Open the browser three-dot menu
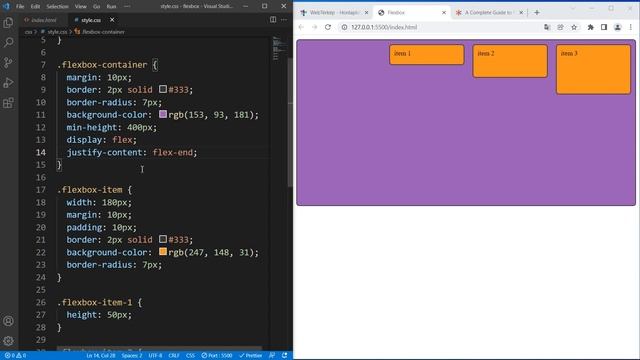The height and width of the screenshot is (360, 640). click(x=631, y=27)
